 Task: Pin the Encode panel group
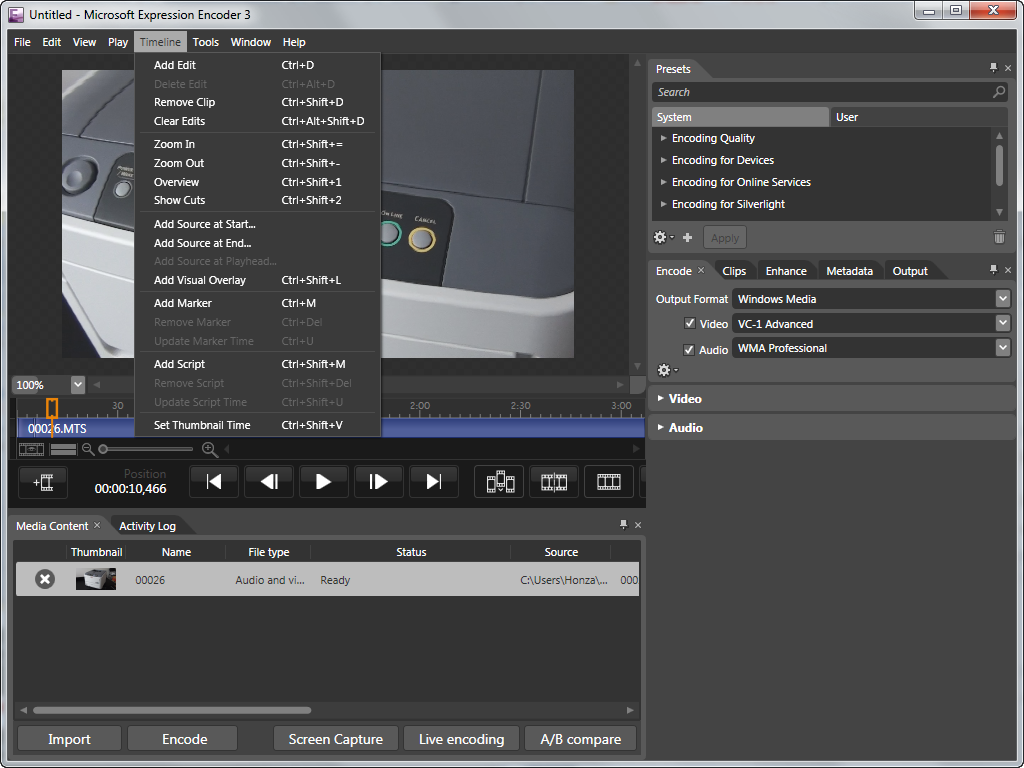click(993, 270)
